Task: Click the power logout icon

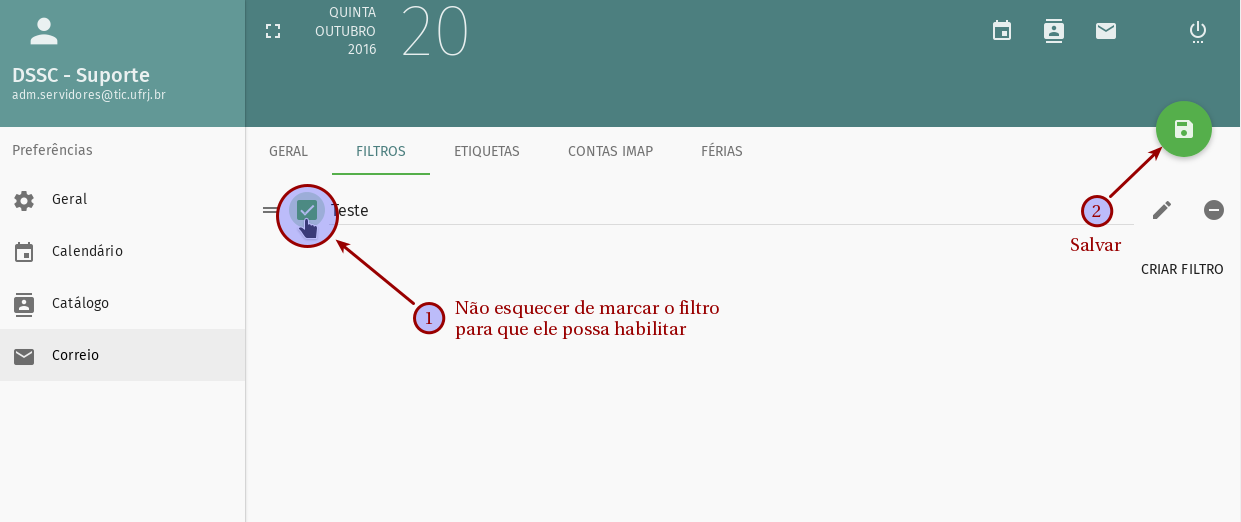Action: [x=1197, y=31]
